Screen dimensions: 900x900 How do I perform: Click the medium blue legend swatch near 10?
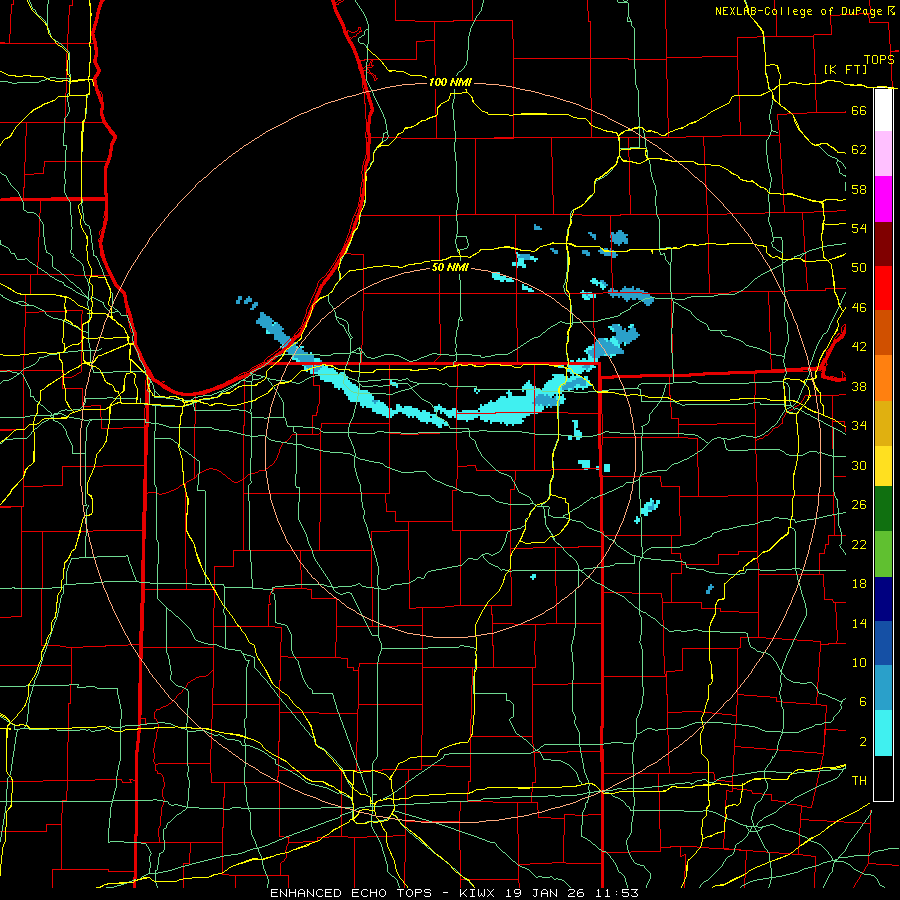click(x=883, y=643)
